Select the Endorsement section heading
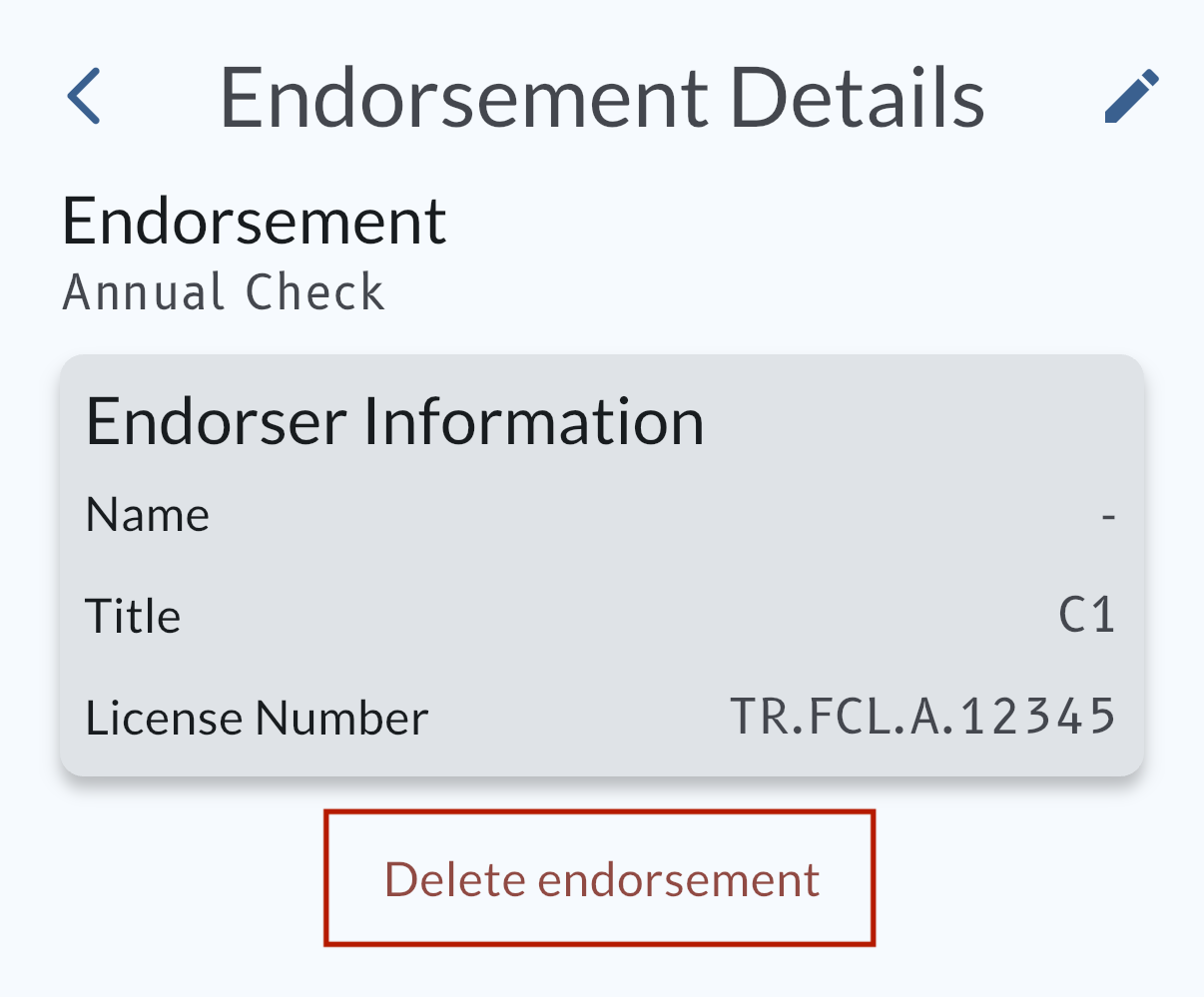This screenshot has width=1204, height=997. [x=254, y=222]
